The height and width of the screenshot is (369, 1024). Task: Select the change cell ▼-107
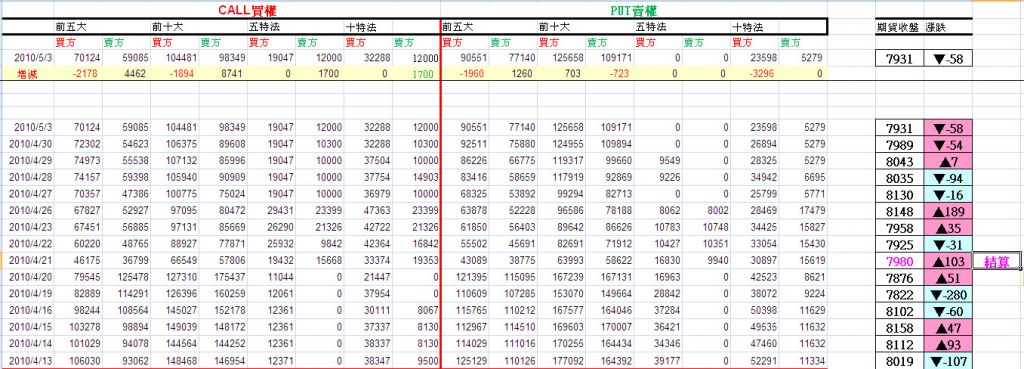pyautogui.click(x=948, y=362)
